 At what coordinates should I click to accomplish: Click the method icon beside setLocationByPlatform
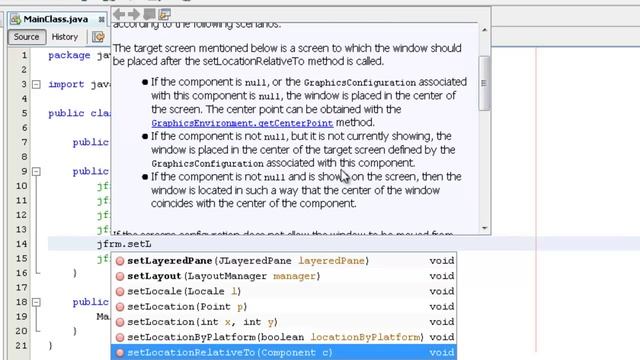point(120,338)
